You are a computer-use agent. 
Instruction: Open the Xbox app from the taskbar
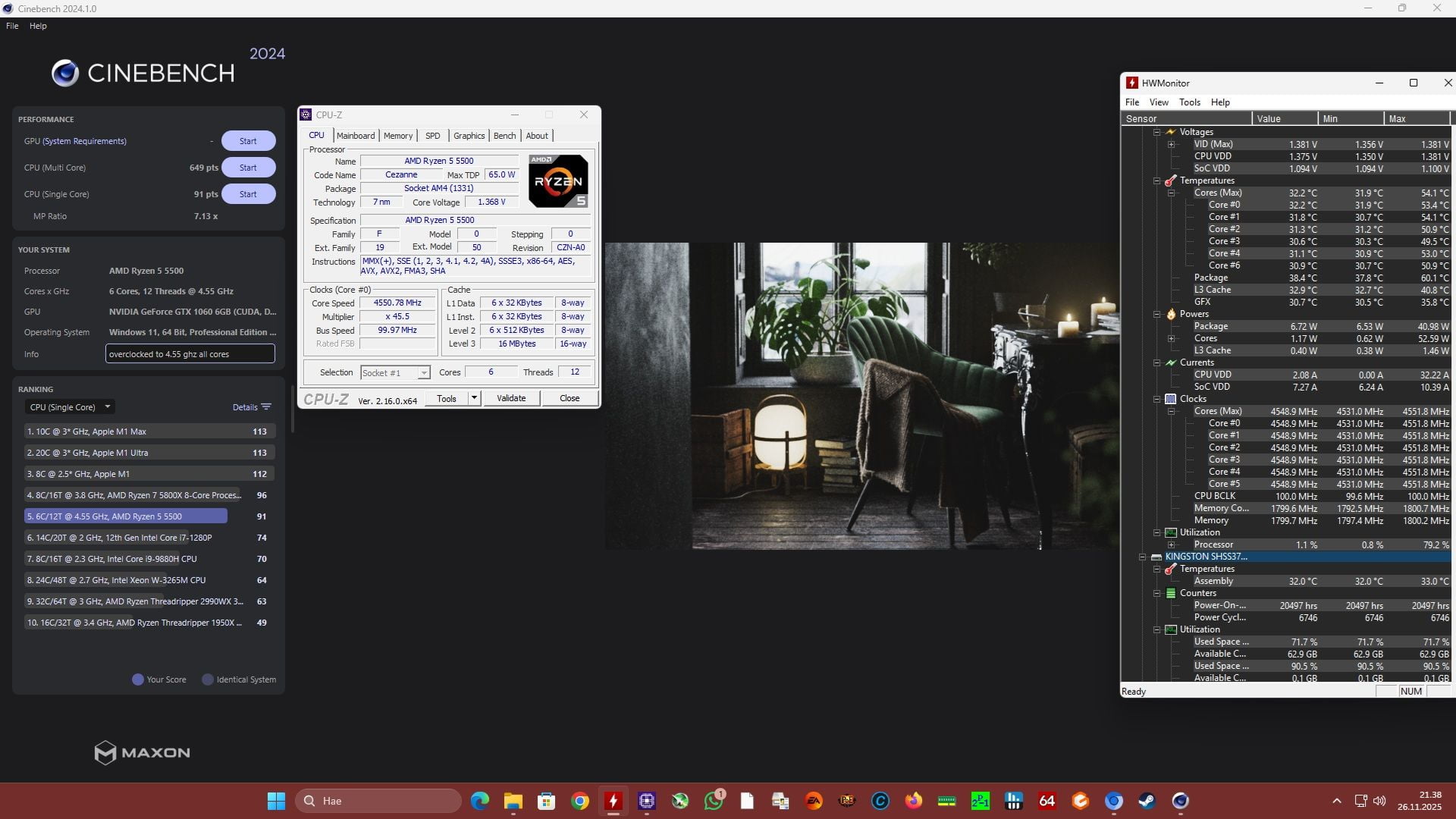tap(680, 801)
